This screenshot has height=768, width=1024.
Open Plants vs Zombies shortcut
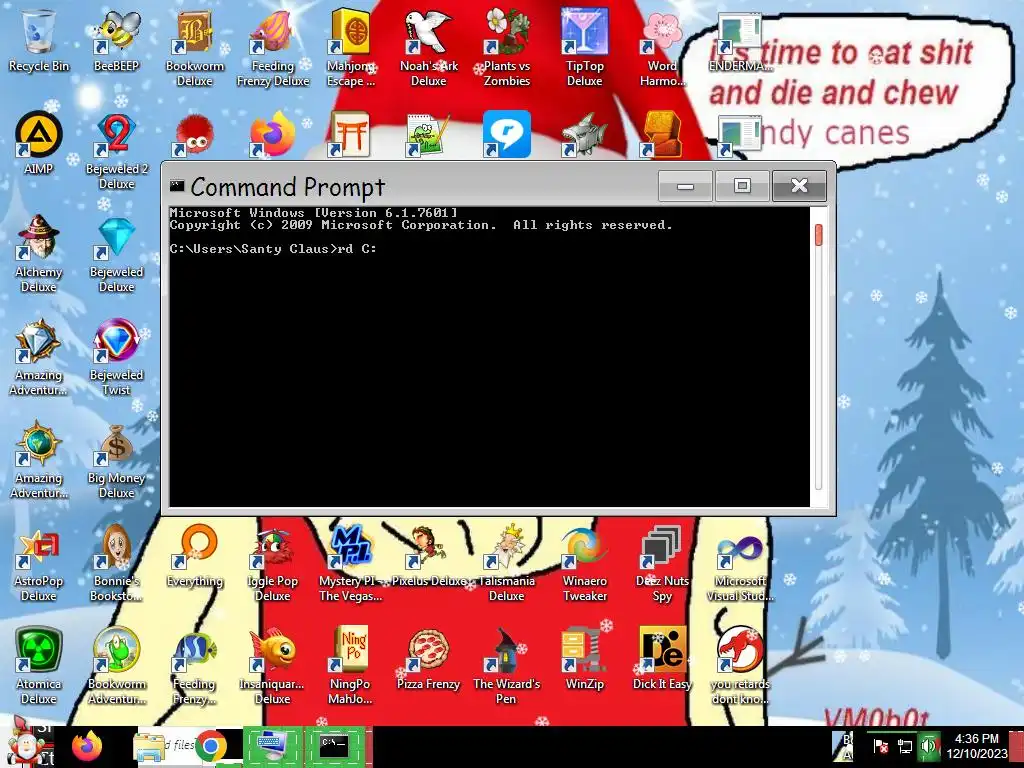[507, 47]
